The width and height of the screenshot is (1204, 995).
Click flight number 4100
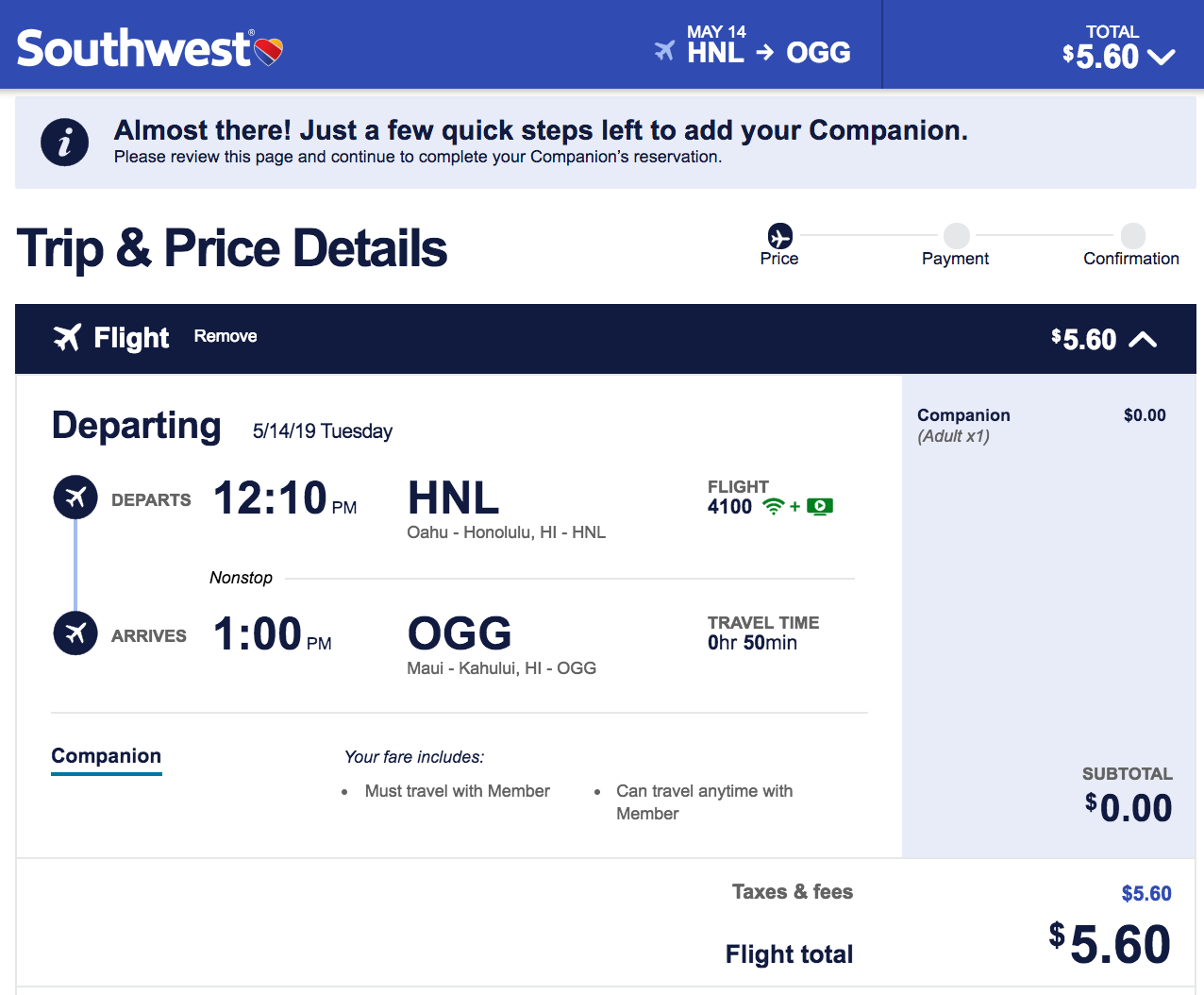click(729, 507)
